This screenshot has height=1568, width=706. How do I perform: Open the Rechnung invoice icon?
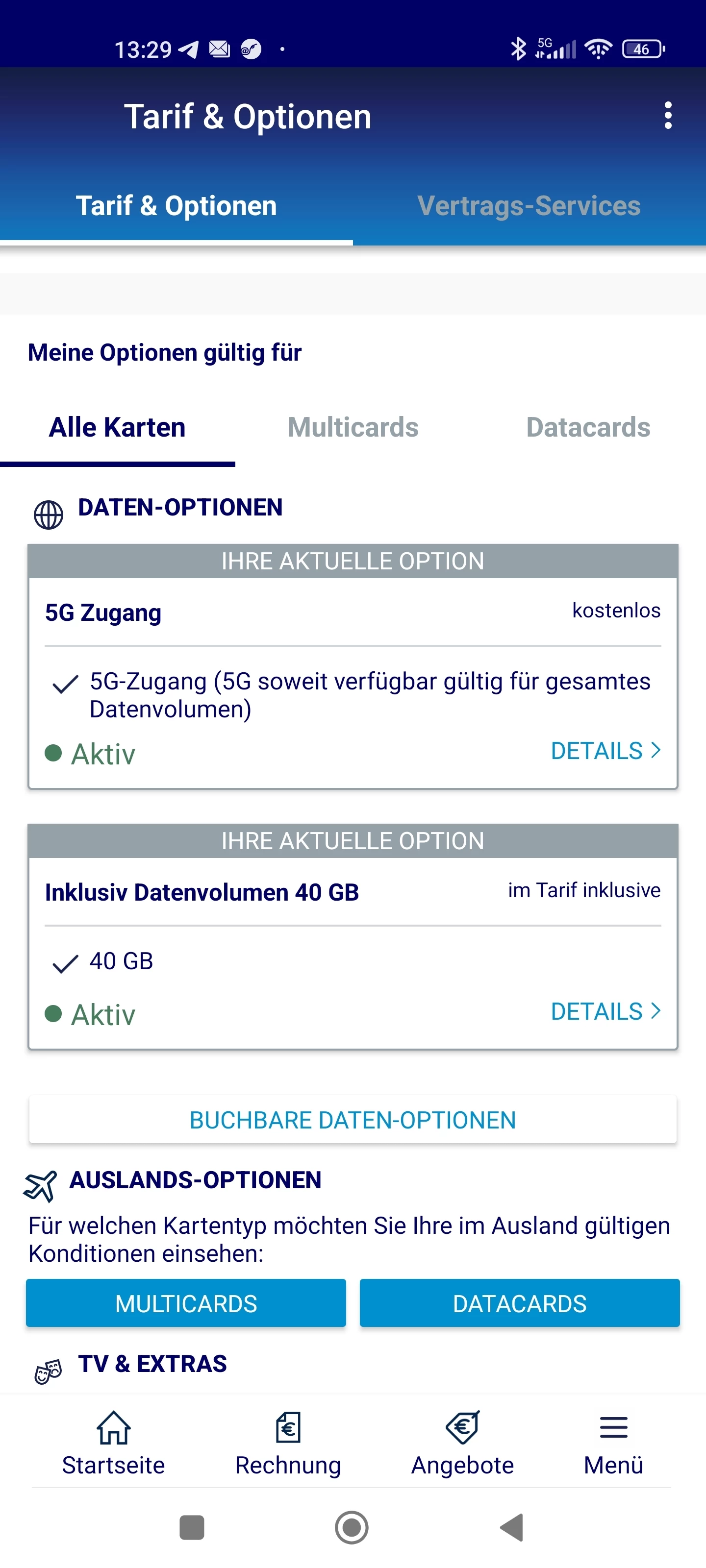[x=288, y=1427]
